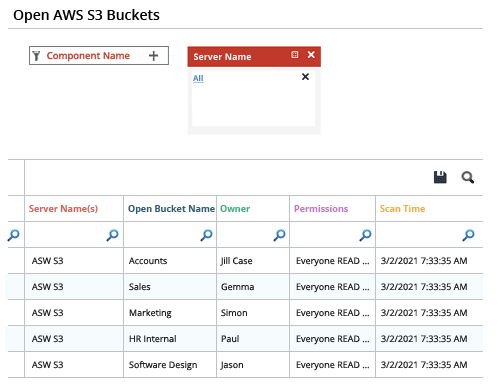Click search icon under Permissions column
Viewport: 500px width, 390px height.
tap(365, 235)
